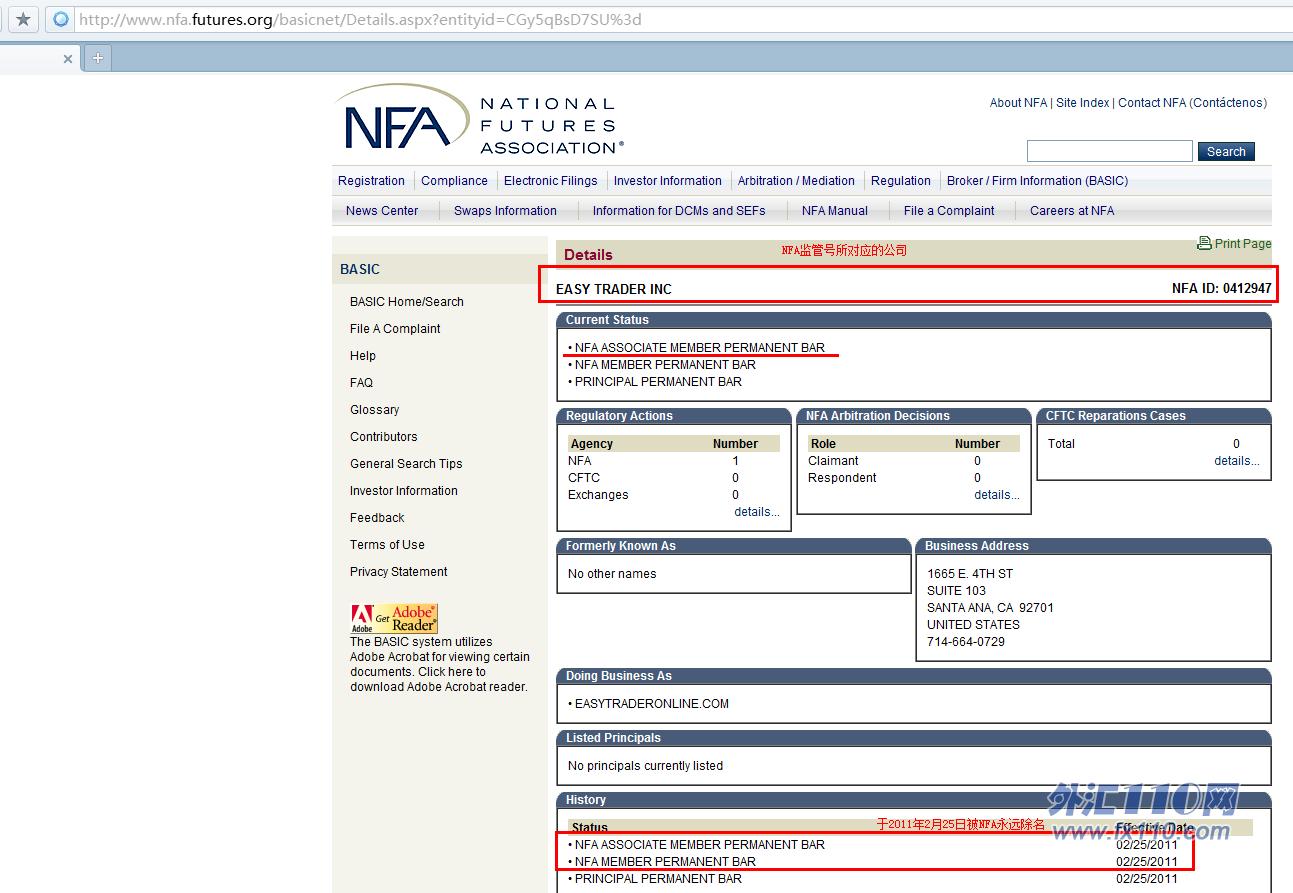Click the site search input field

[x=1109, y=151]
